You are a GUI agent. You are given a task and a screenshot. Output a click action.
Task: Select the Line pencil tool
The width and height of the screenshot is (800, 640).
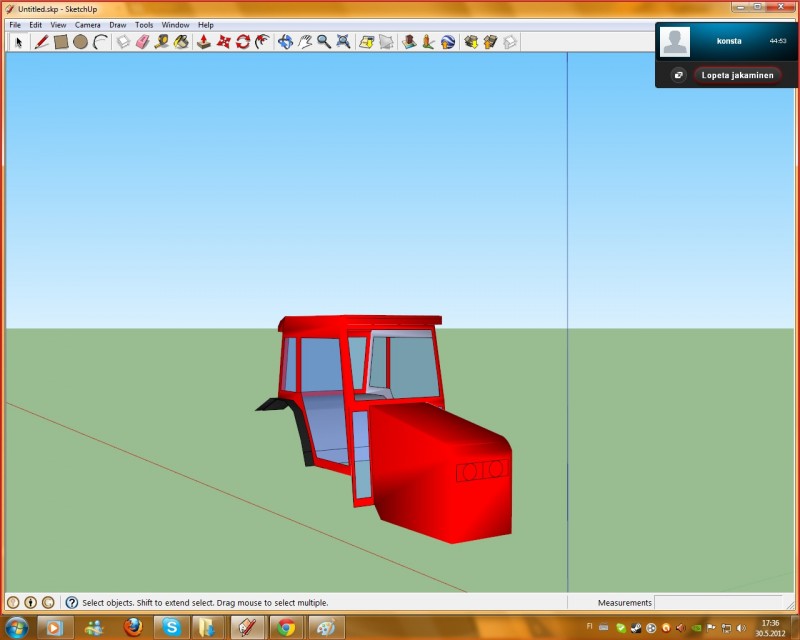(x=41, y=42)
